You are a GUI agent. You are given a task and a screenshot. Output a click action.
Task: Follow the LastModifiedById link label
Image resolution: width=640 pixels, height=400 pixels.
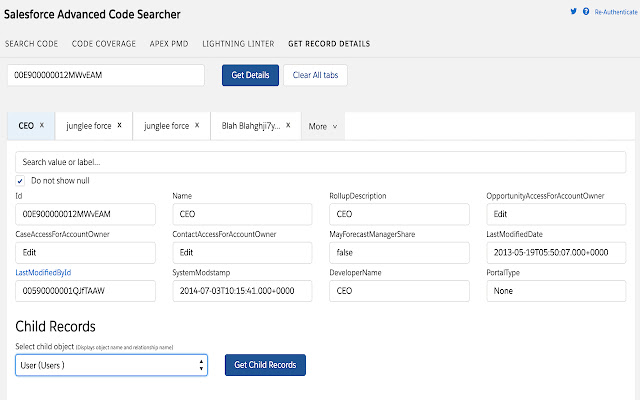pyautogui.click(x=44, y=272)
